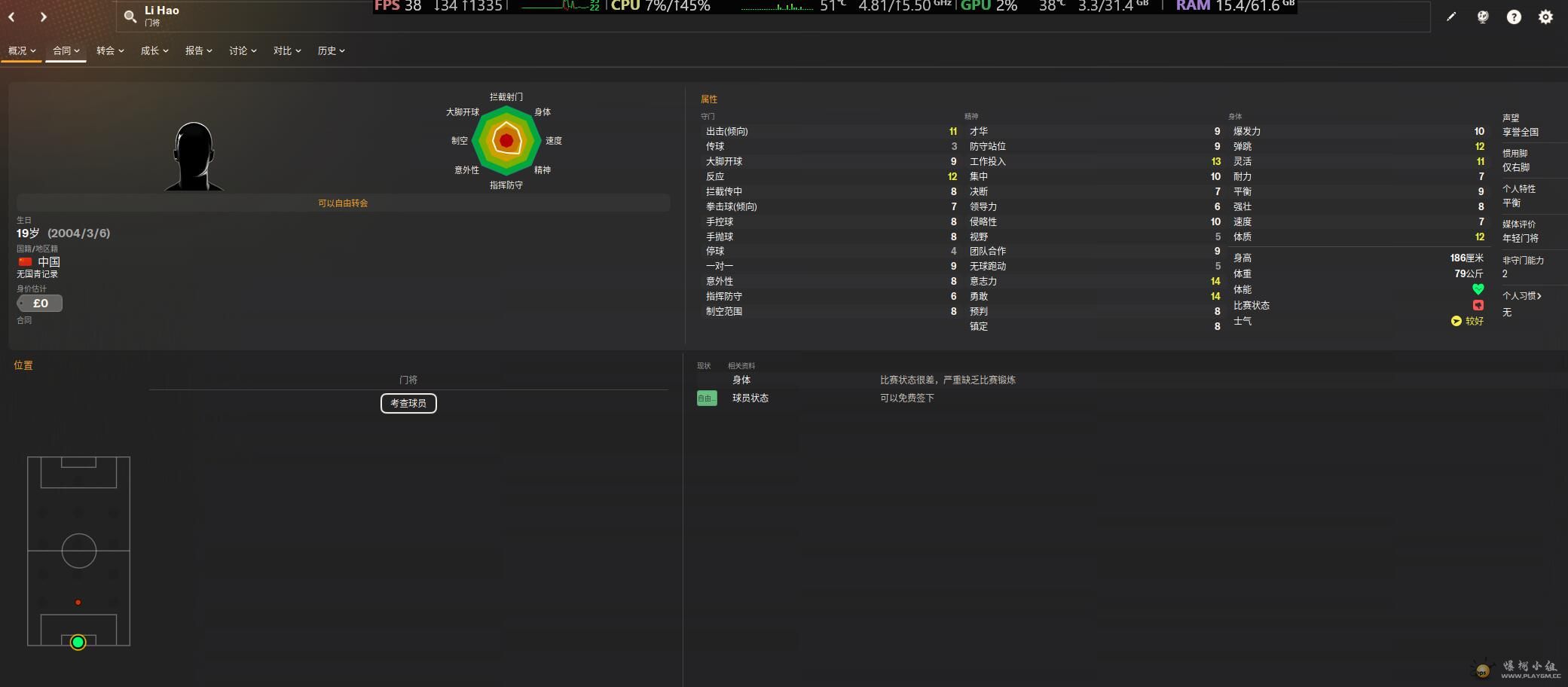The width and height of the screenshot is (1568, 687).
Task: Expand the 概况 dropdown menu
Action: tap(22, 50)
